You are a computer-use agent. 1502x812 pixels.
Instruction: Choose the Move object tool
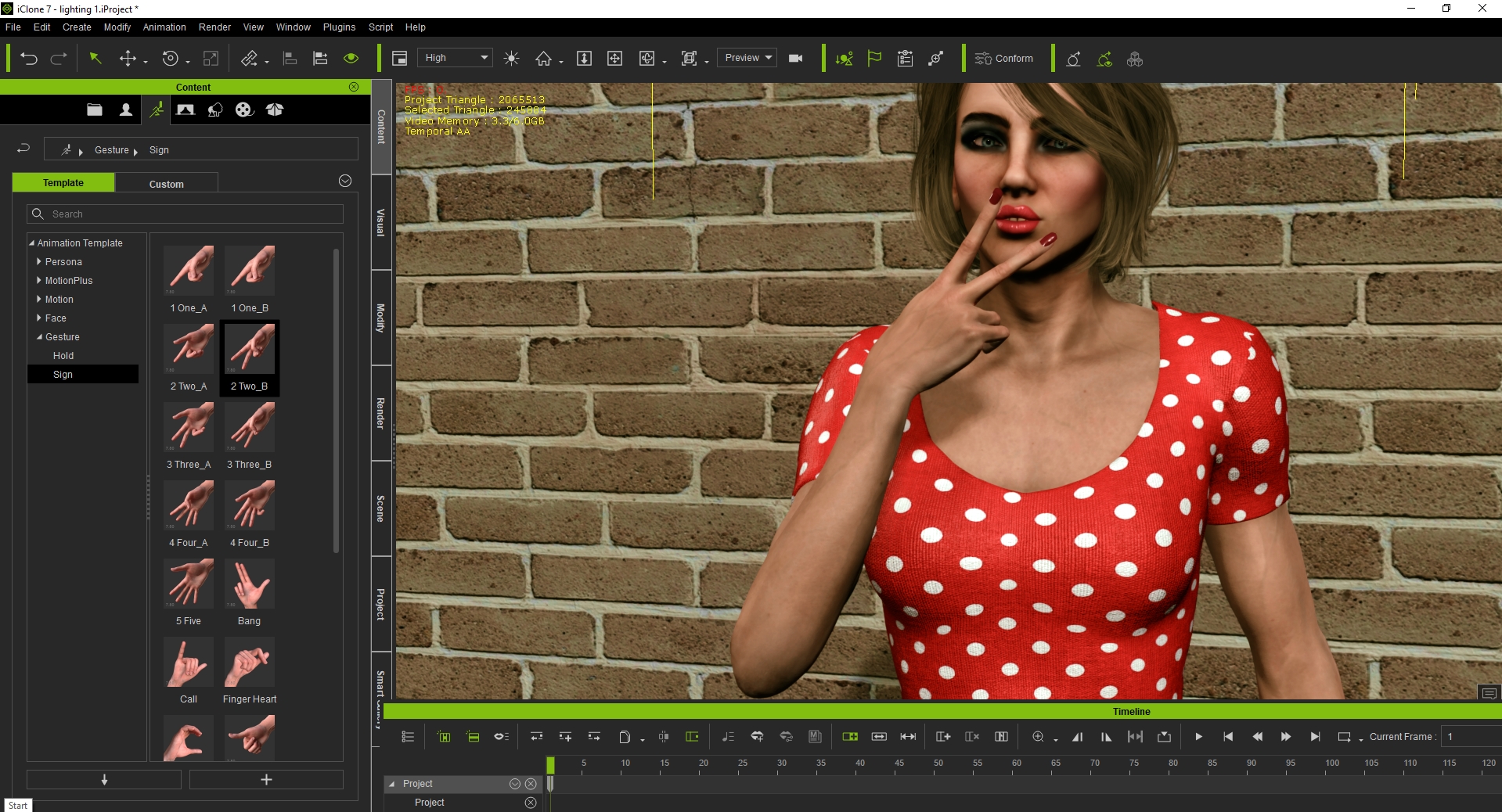(128, 59)
